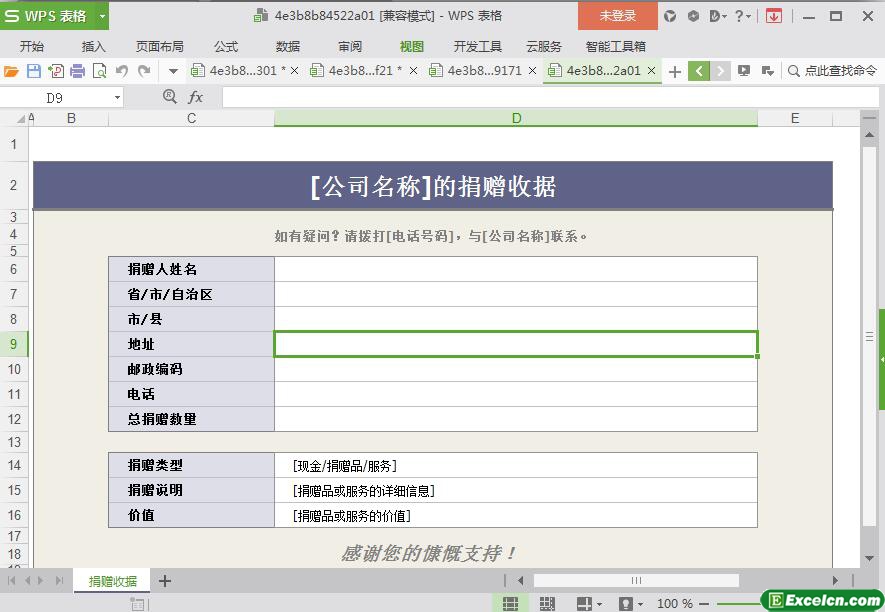Screen dimensions: 885x612
Task: Add a new sheet with plus icon
Action: tap(165, 581)
